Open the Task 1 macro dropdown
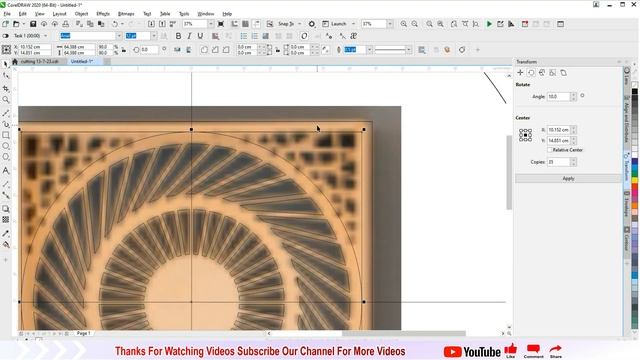 (45, 36)
